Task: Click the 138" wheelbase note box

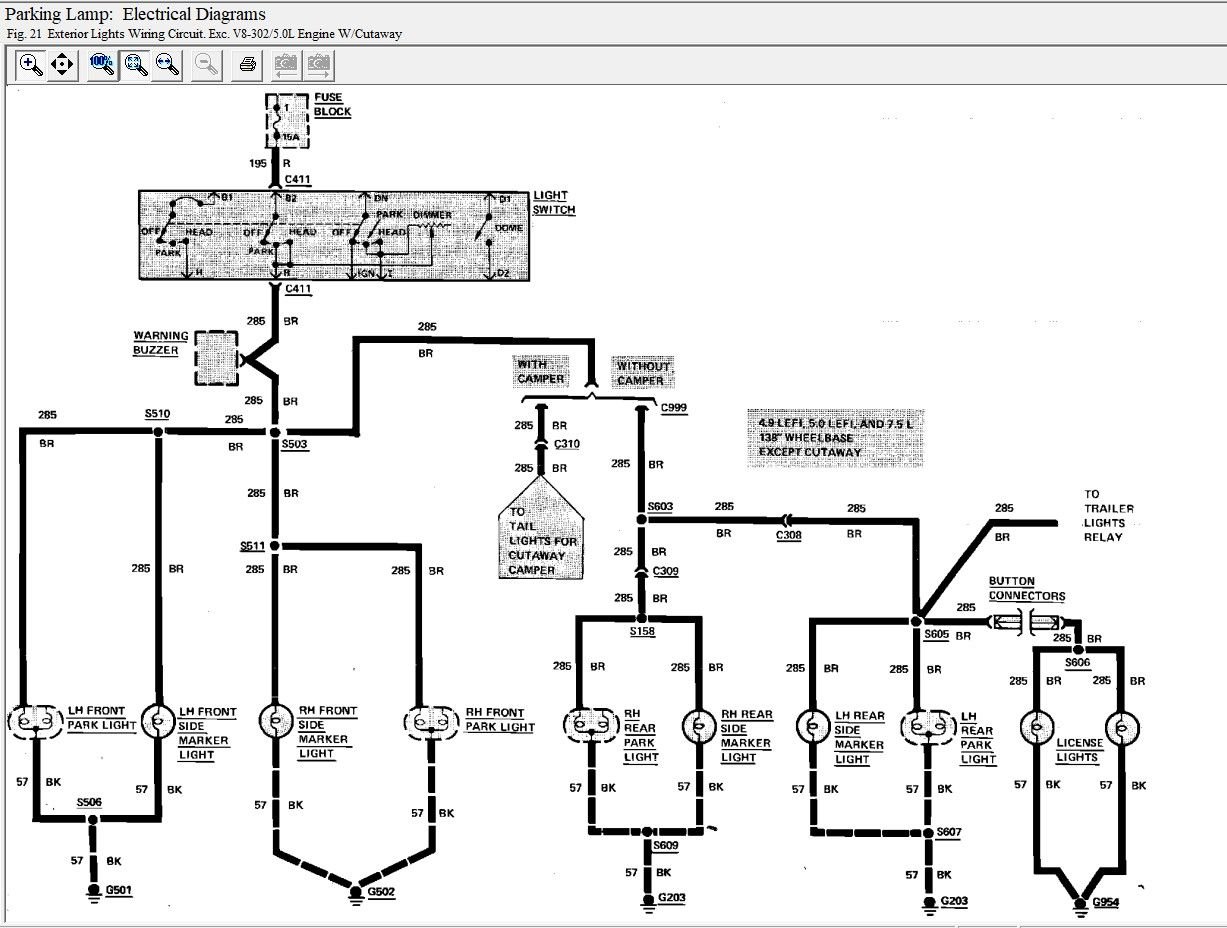Action: [x=835, y=438]
